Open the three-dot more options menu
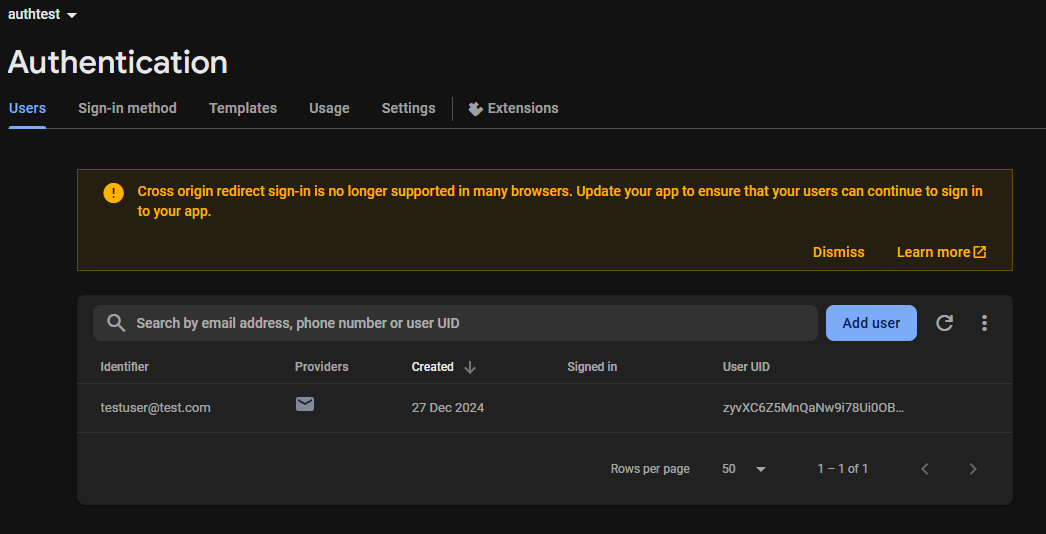This screenshot has width=1046, height=534. [x=984, y=323]
